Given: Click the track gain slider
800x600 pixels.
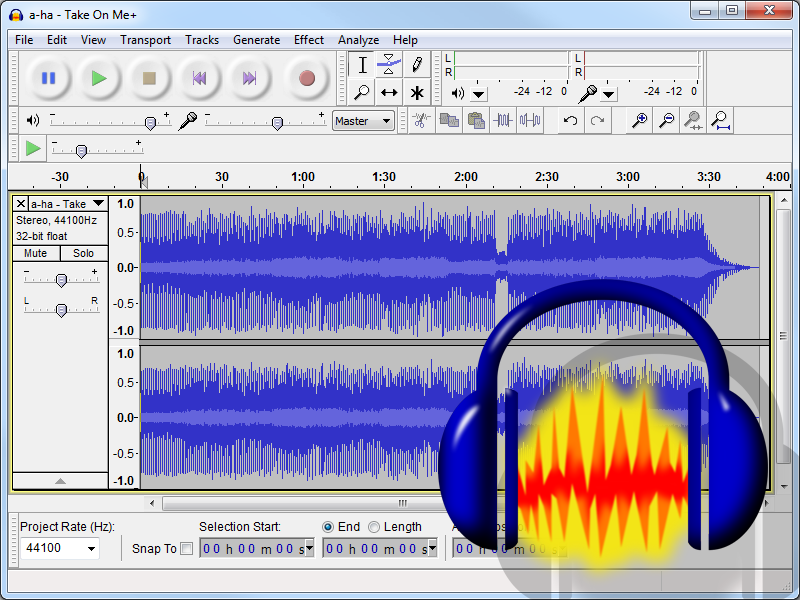Looking at the screenshot, I should pos(61,280).
